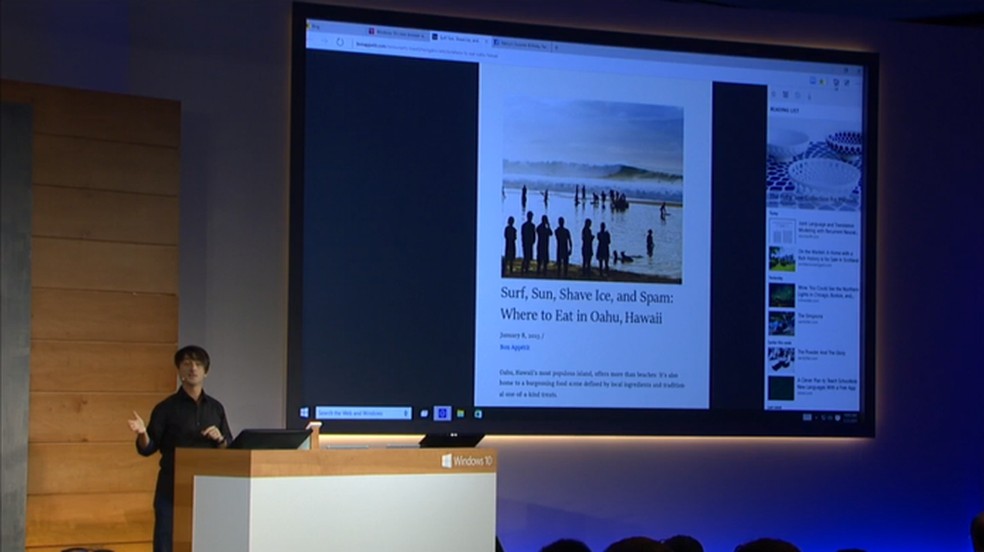The height and width of the screenshot is (552, 984).
Task: Click the green house thumbnail in Reading List
Action: 782,259
